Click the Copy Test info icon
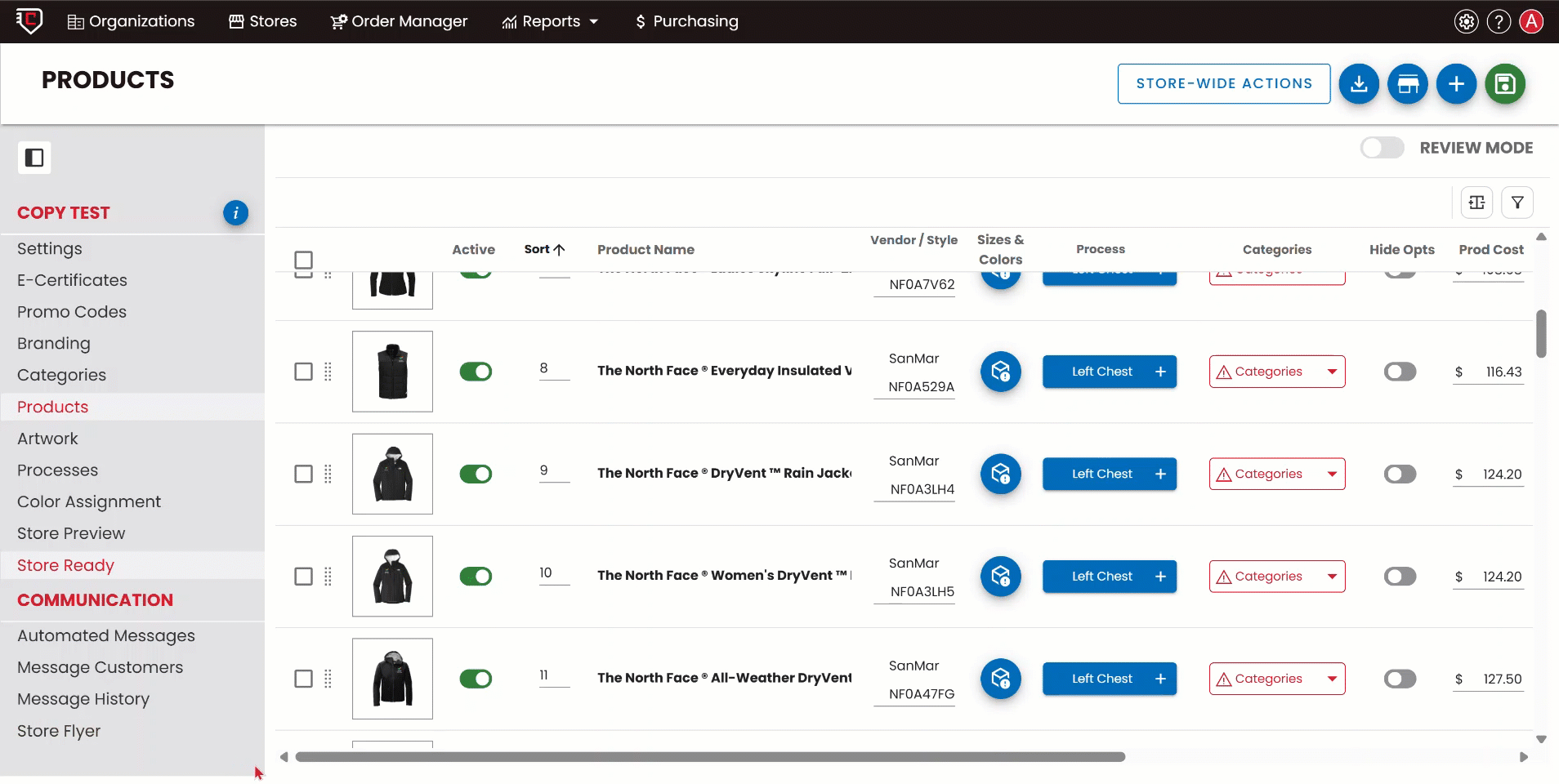 coord(235,213)
